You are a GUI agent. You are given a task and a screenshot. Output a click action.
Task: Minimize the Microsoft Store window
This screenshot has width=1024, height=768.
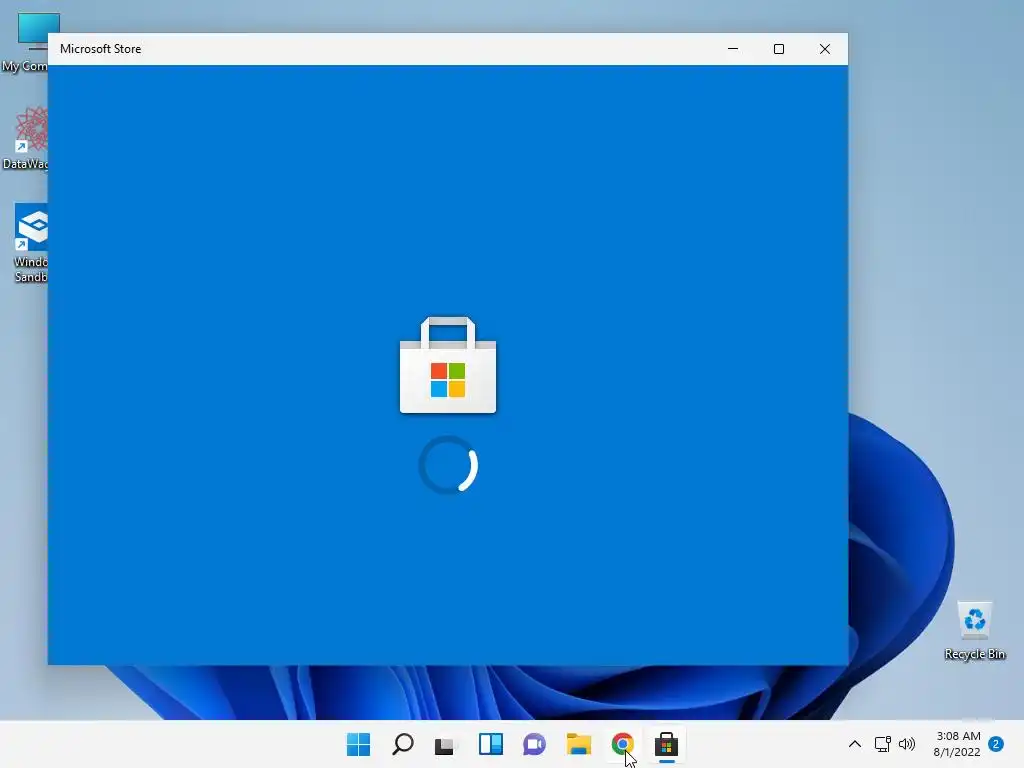pyautogui.click(x=733, y=49)
